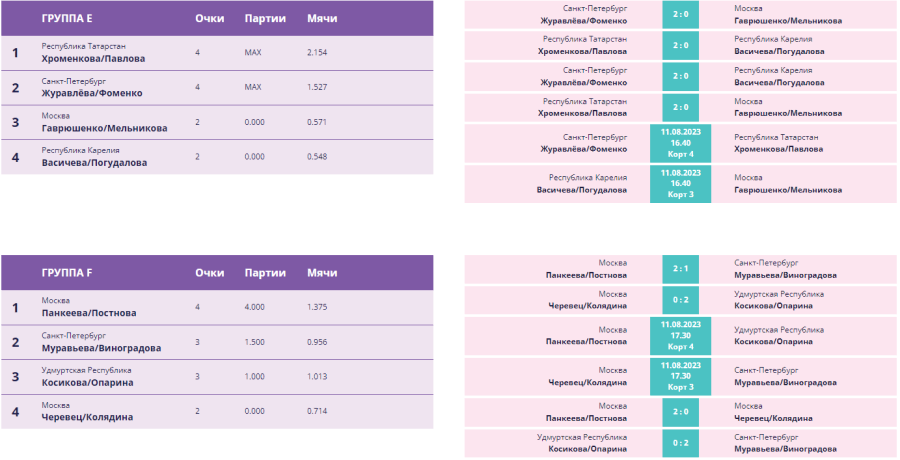900x460 pixels.
Task: Open the 16.40 Корт 4 scheduled match
Action: [680, 143]
